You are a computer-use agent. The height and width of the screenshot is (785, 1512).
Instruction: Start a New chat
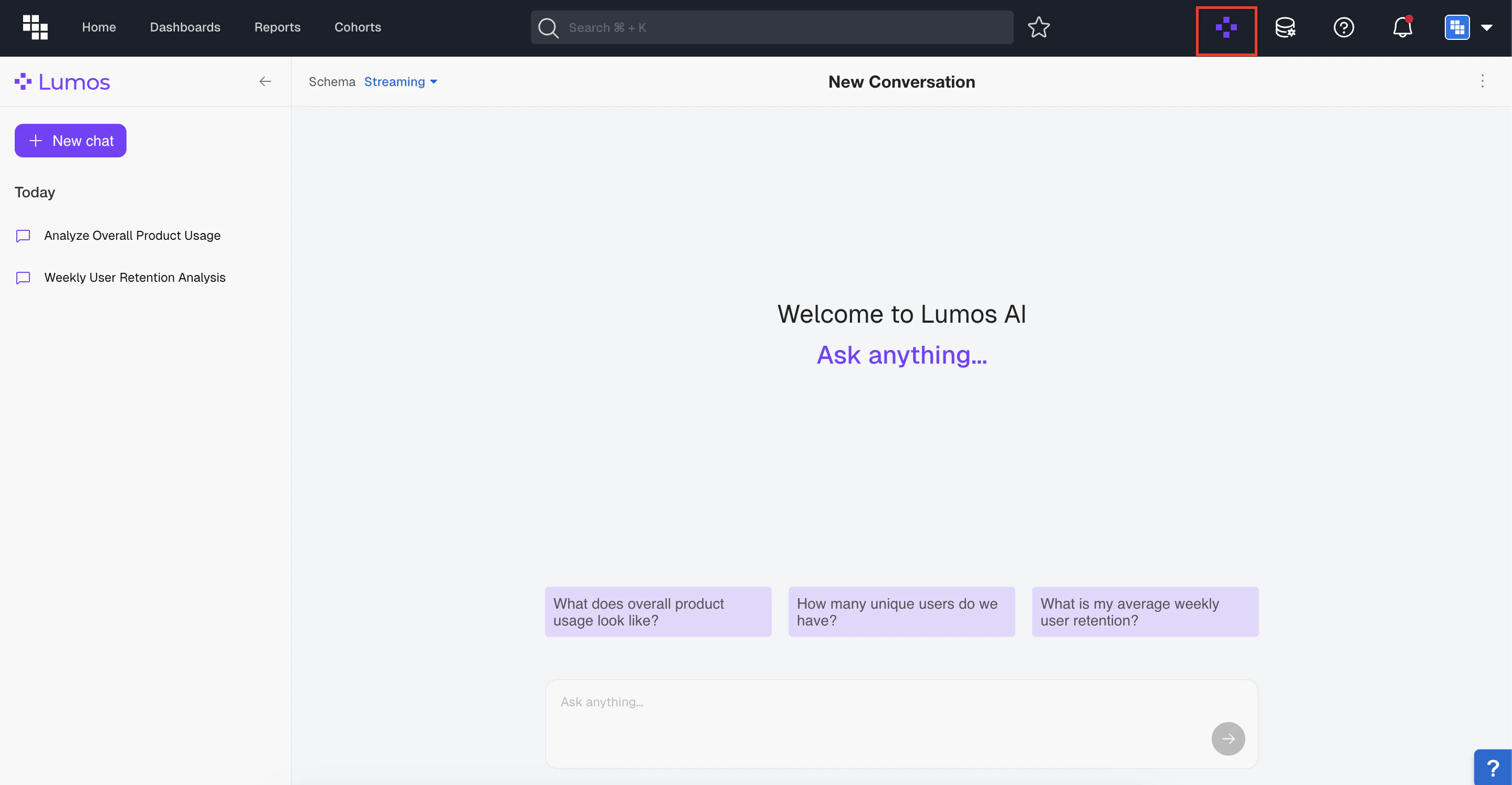point(70,141)
